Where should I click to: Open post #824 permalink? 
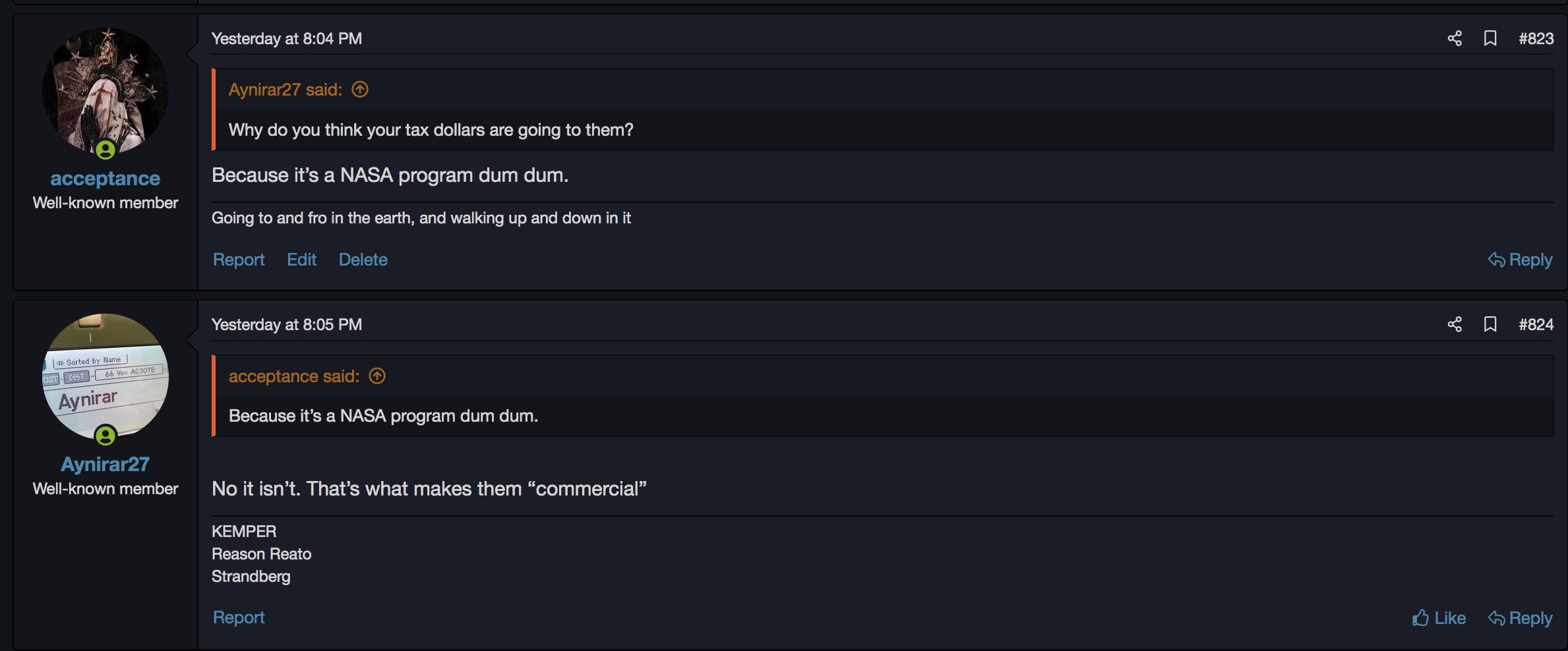1536,324
